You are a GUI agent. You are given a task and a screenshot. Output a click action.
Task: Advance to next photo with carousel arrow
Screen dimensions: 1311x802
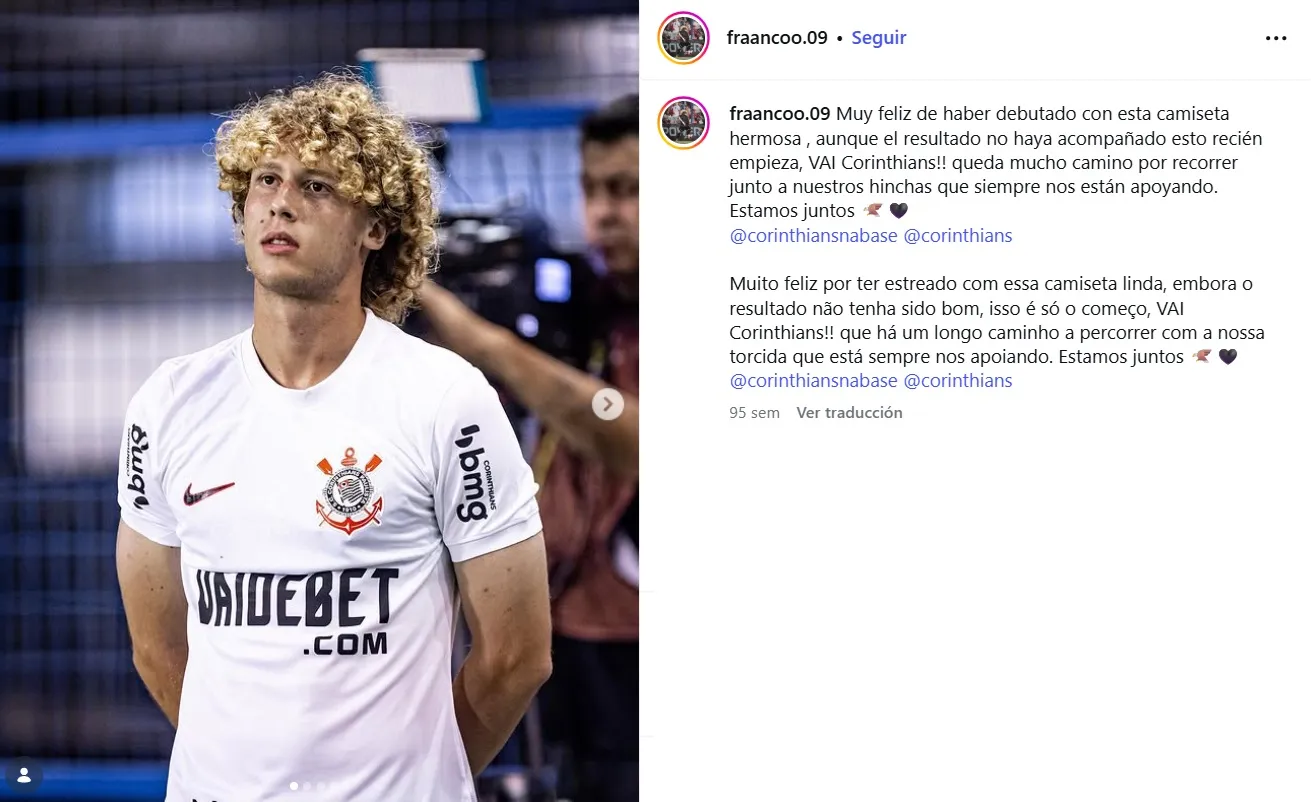608,404
